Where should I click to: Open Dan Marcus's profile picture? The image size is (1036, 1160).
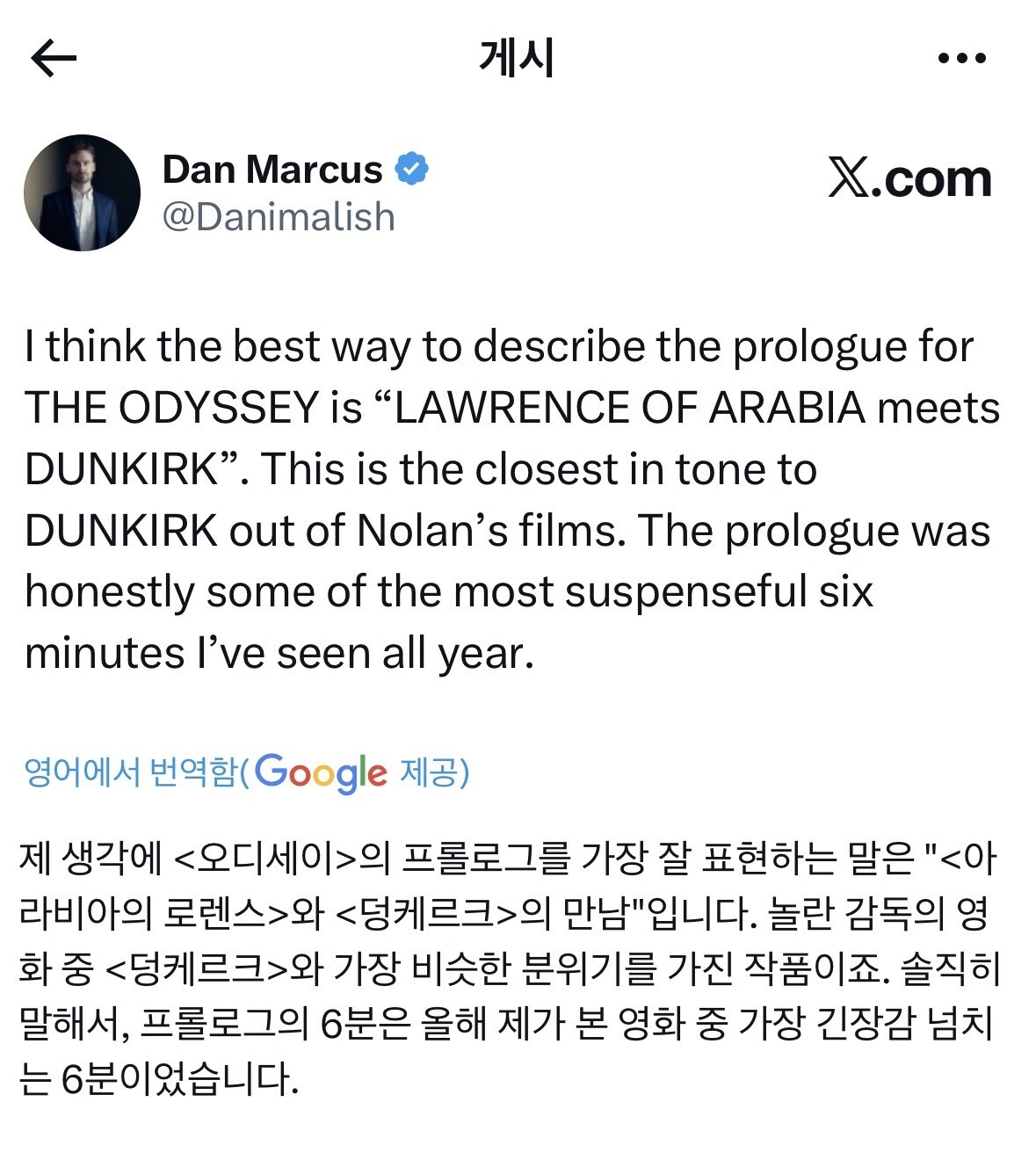(x=82, y=193)
